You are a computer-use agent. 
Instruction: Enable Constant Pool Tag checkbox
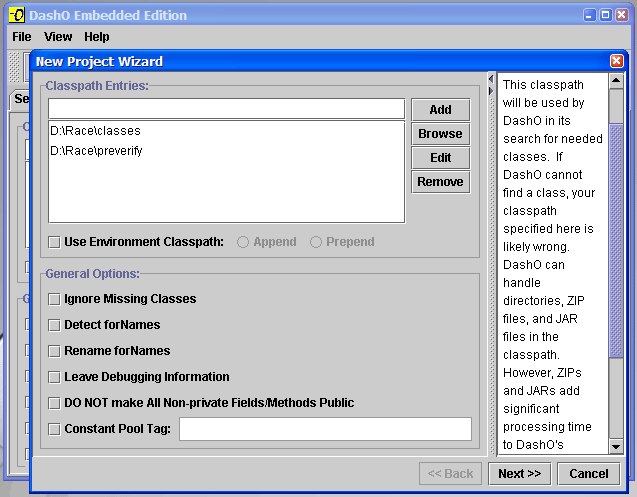54,430
